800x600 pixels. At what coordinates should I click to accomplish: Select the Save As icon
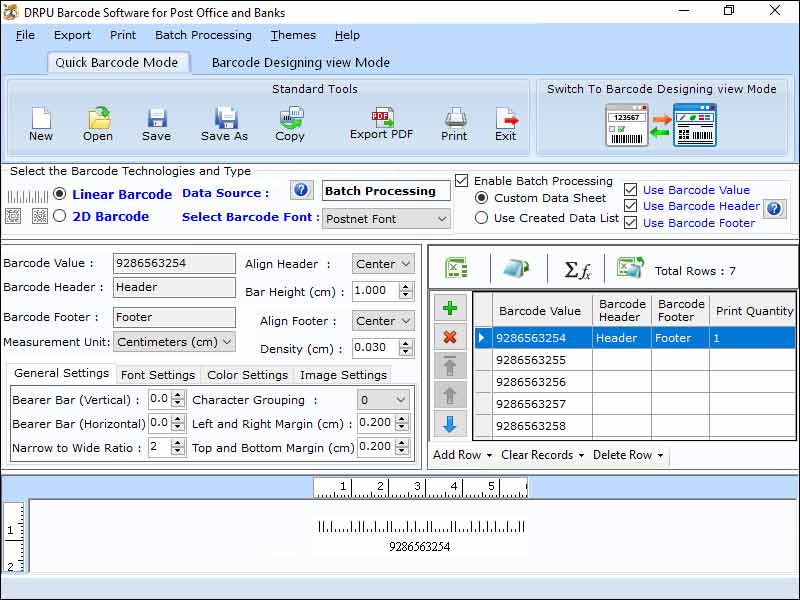225,122
